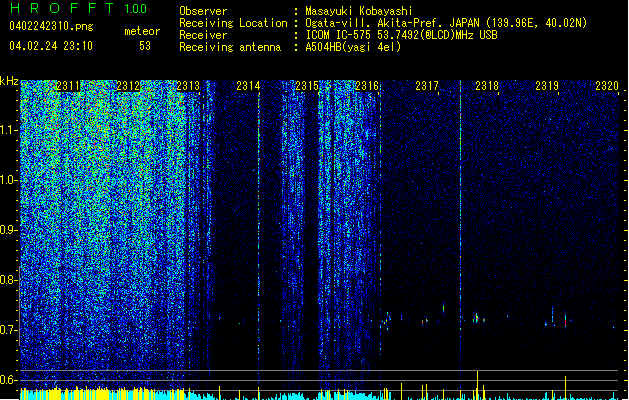Click the 0.7 kHz axis label

point(8,330)
